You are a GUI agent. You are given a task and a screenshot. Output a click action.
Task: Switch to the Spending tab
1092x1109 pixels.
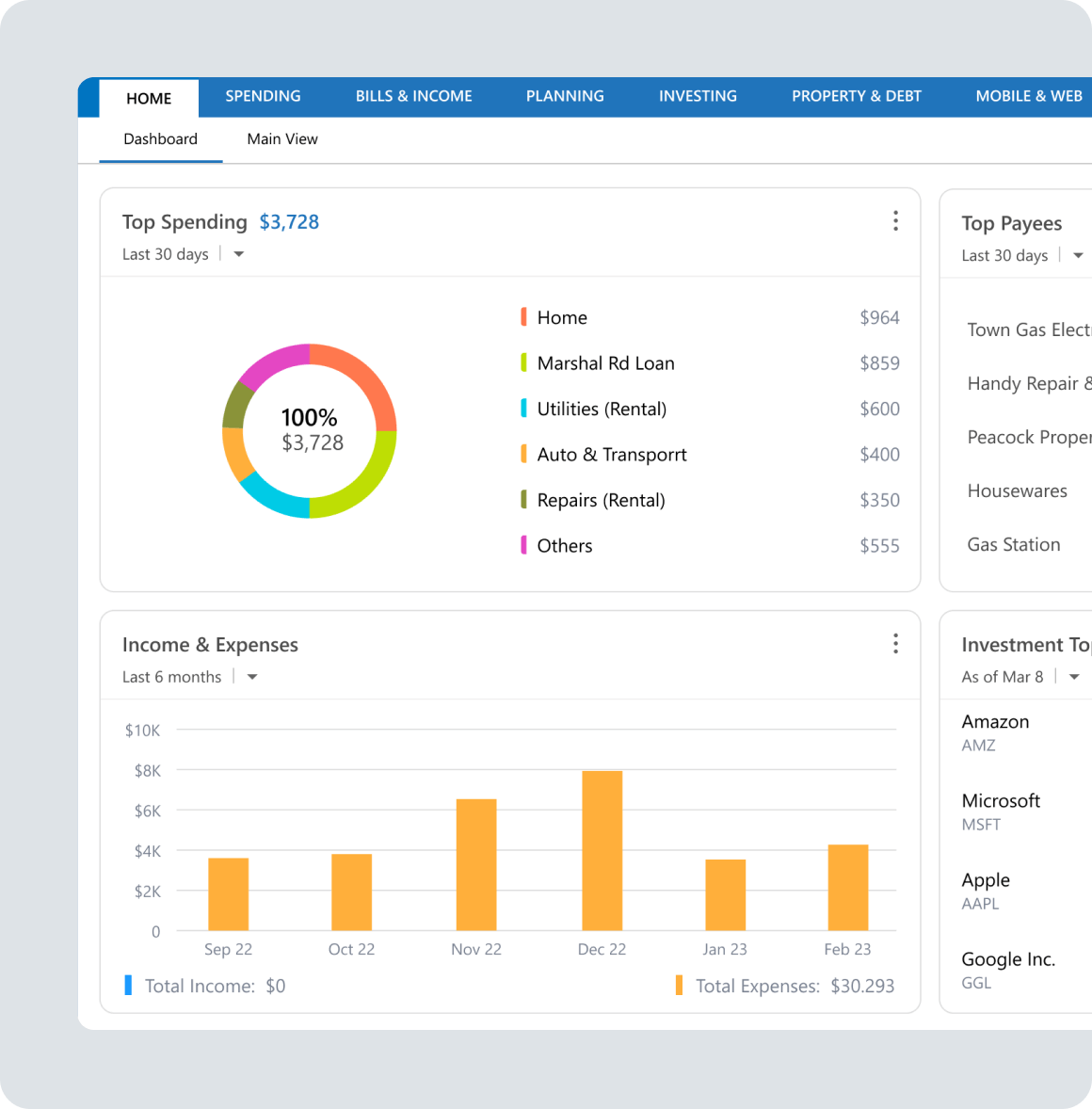pos(263,96)
